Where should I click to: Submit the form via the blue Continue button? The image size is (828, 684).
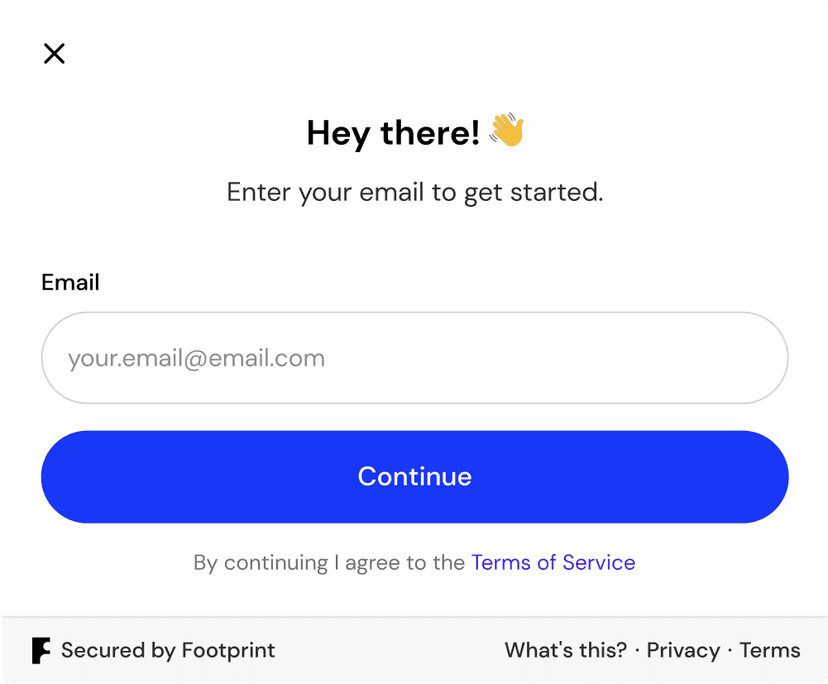415,477
